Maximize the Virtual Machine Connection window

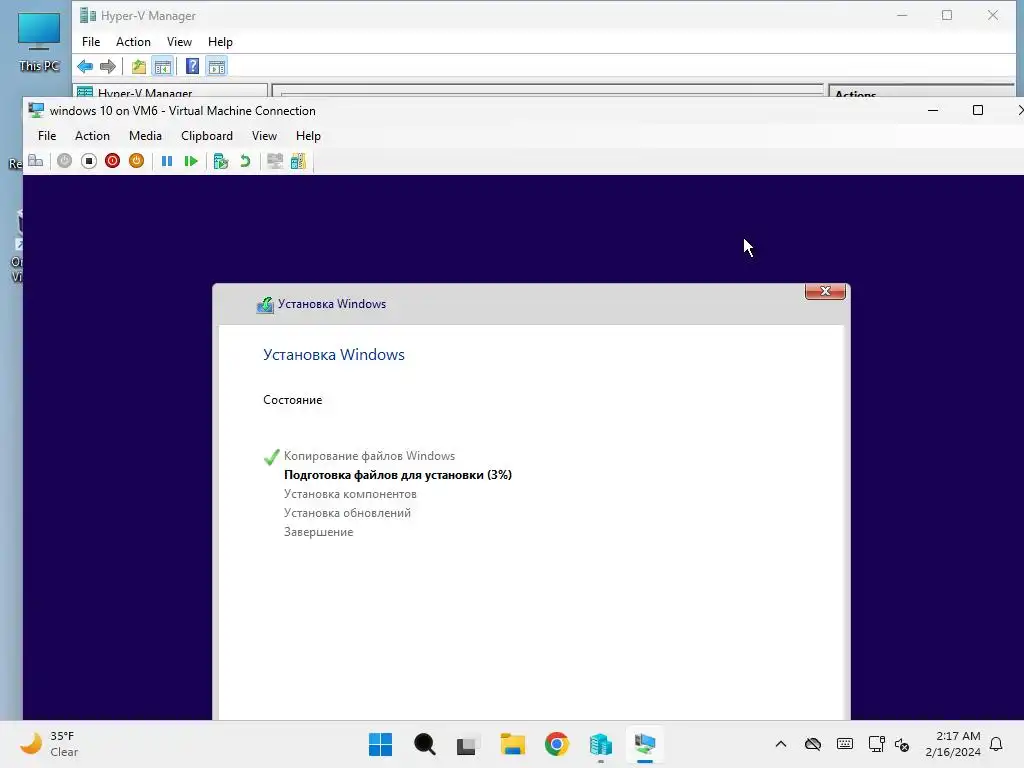(x=978, y=110)
